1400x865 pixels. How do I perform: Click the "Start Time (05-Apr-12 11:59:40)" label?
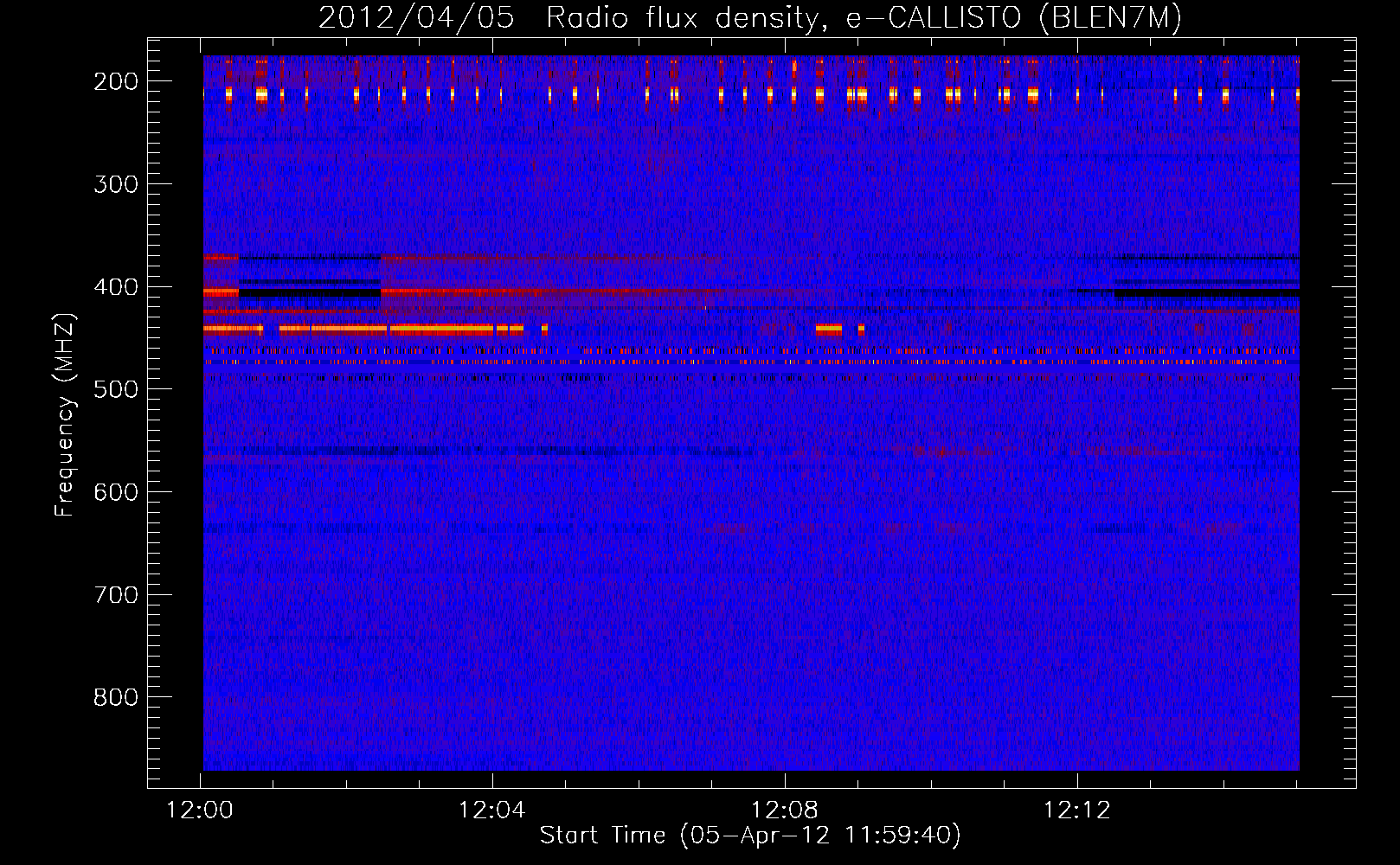tap(750, 836)
